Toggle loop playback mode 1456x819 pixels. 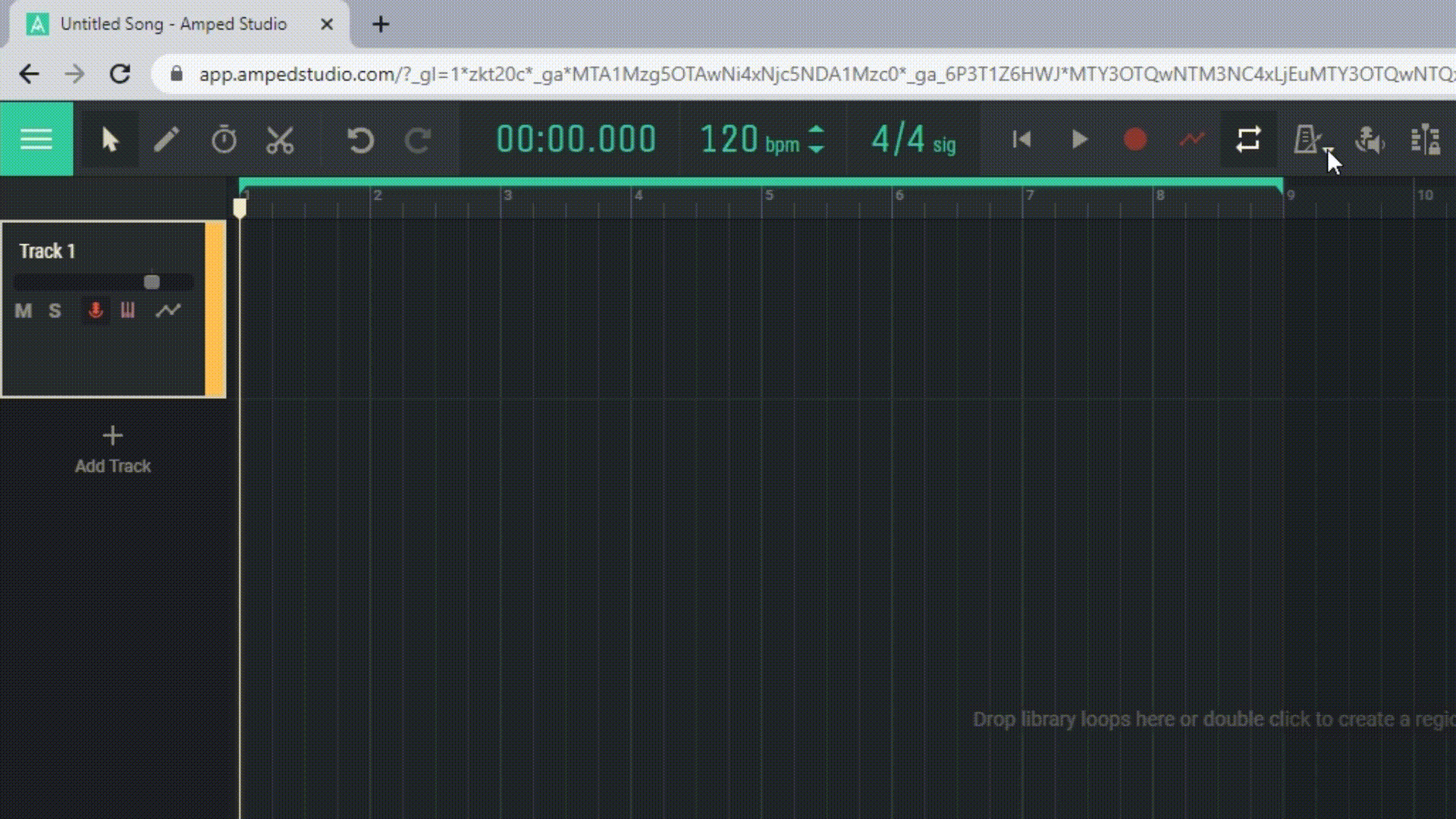click(1248, 140)
